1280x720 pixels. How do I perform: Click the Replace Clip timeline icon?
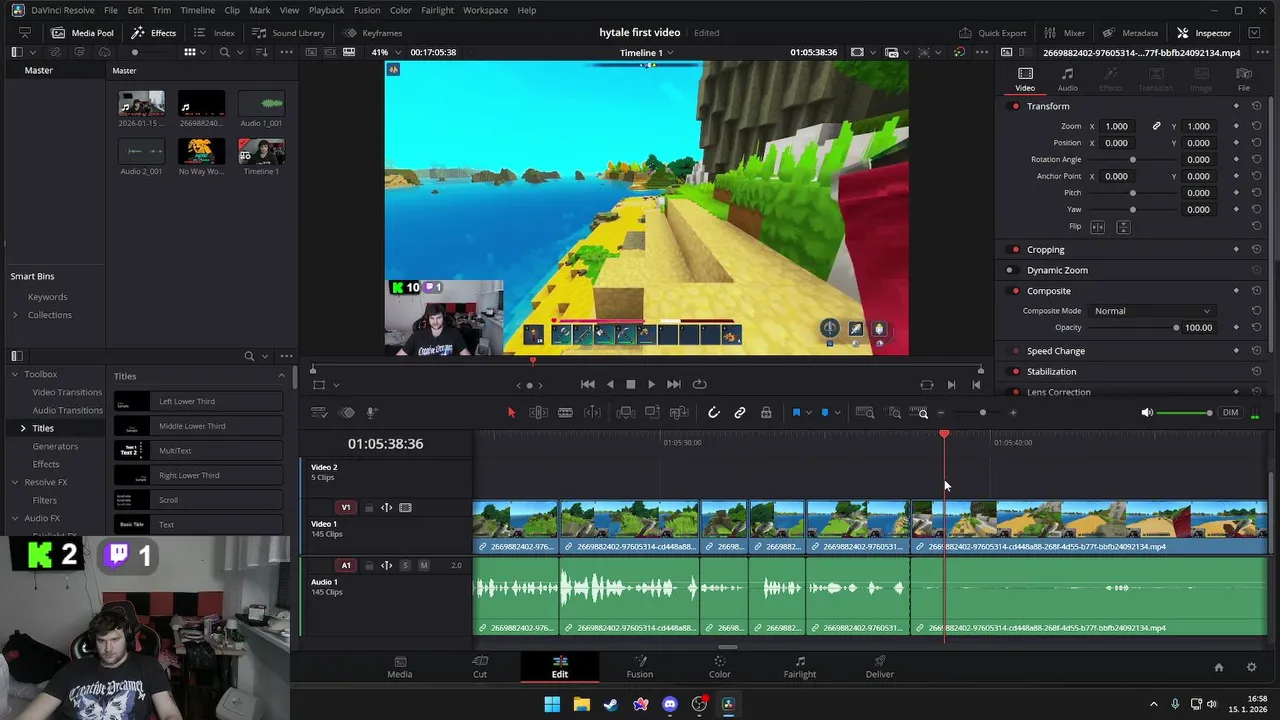tap(679, 412)
